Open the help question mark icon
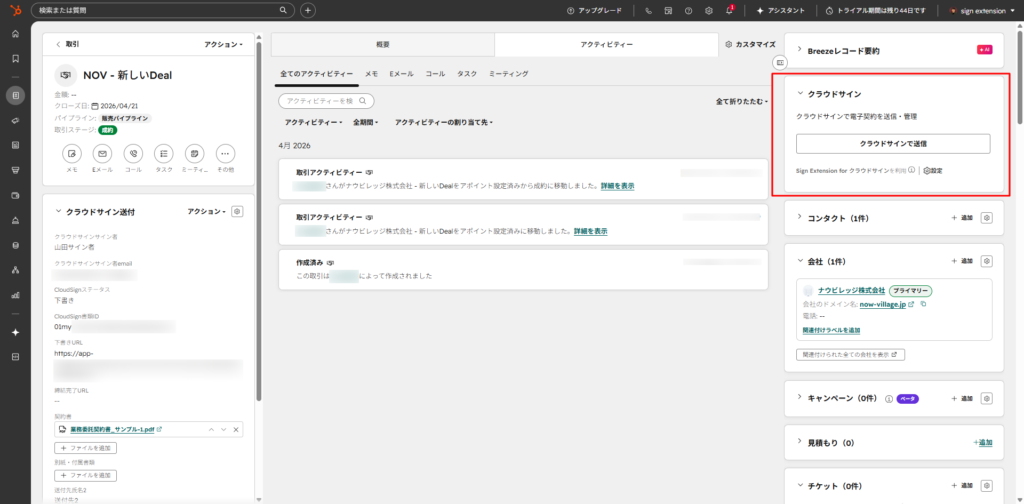1024x504 pixels. [x=688, y=10]
